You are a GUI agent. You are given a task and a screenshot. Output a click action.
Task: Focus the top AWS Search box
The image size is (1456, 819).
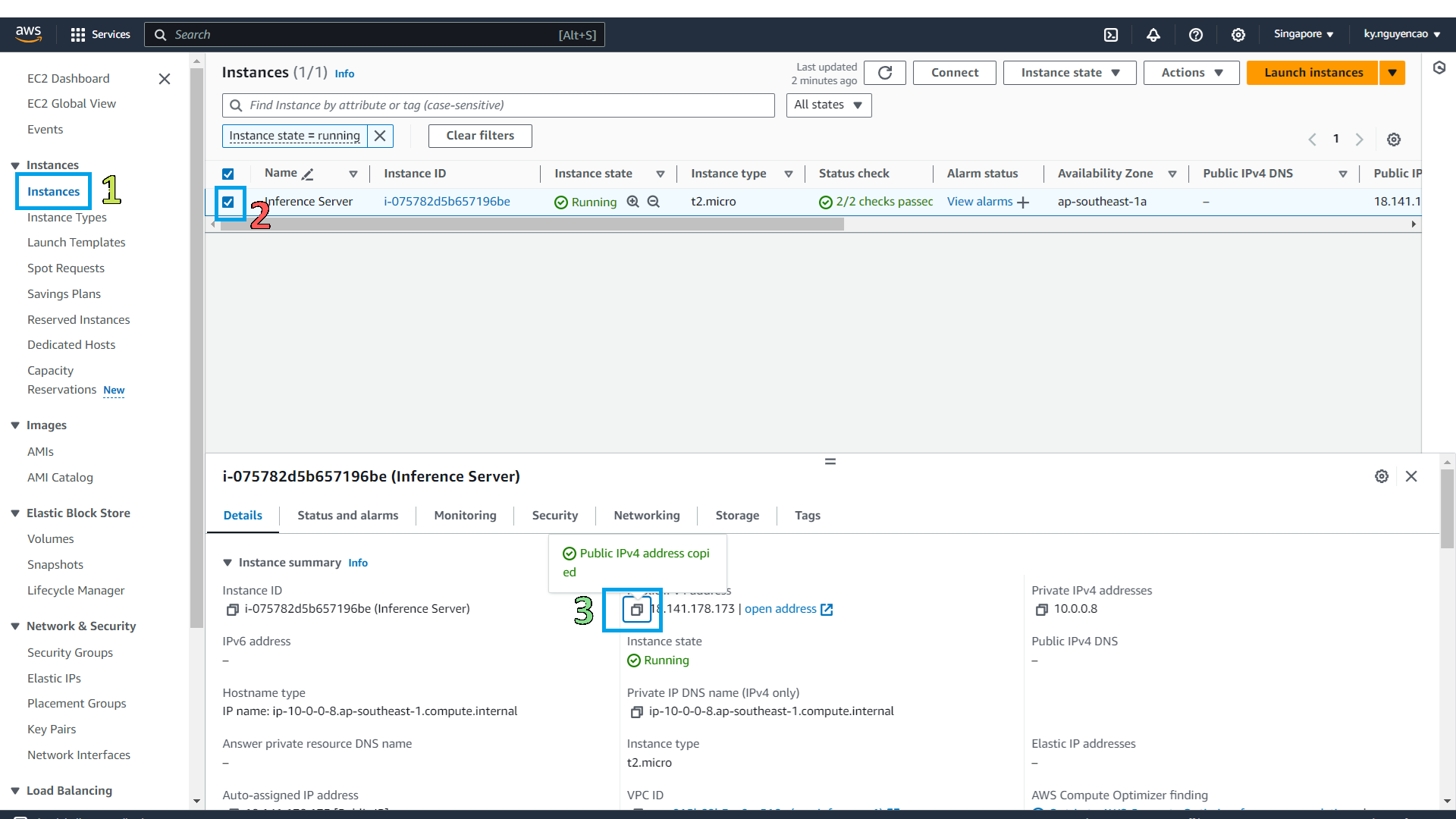pyautogui.click(x=375, y=35)
